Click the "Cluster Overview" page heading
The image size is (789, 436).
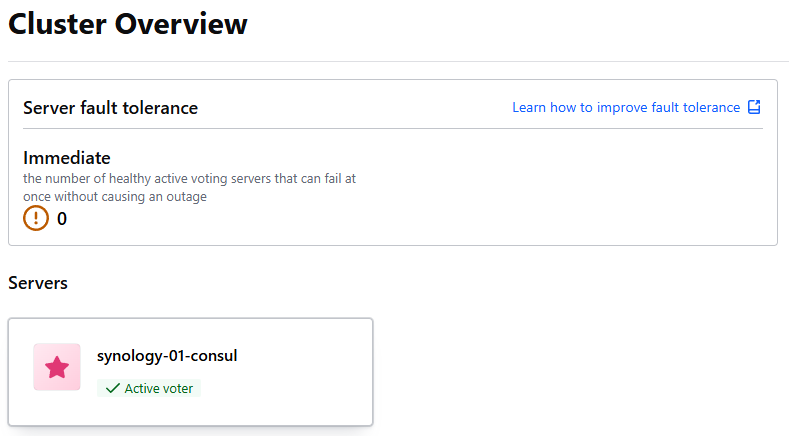tap(128, 24)
